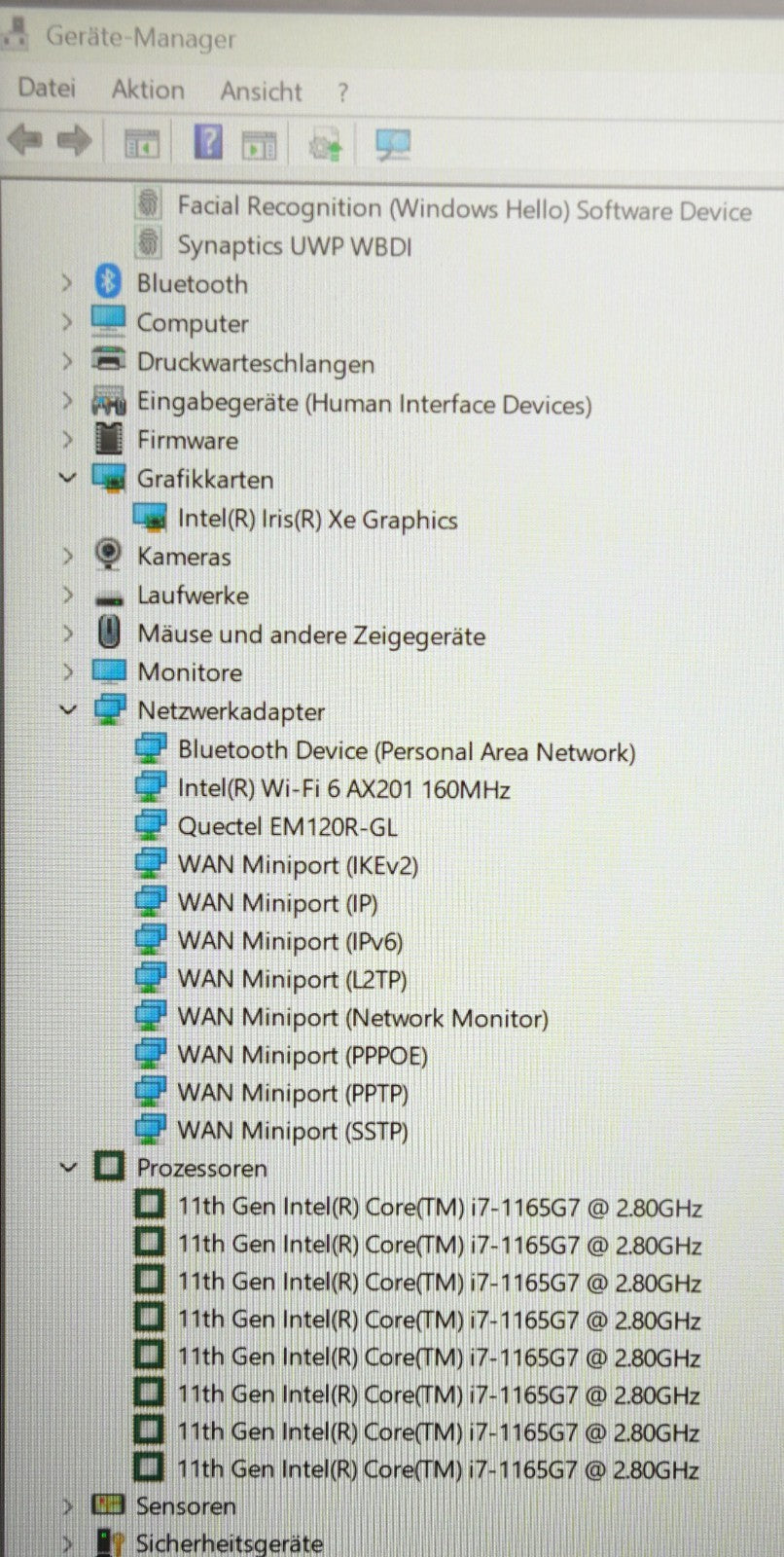The image size is (784, 1557).
Task: Collapse the Grafikkarten category
Action: (x=67, y=478)
